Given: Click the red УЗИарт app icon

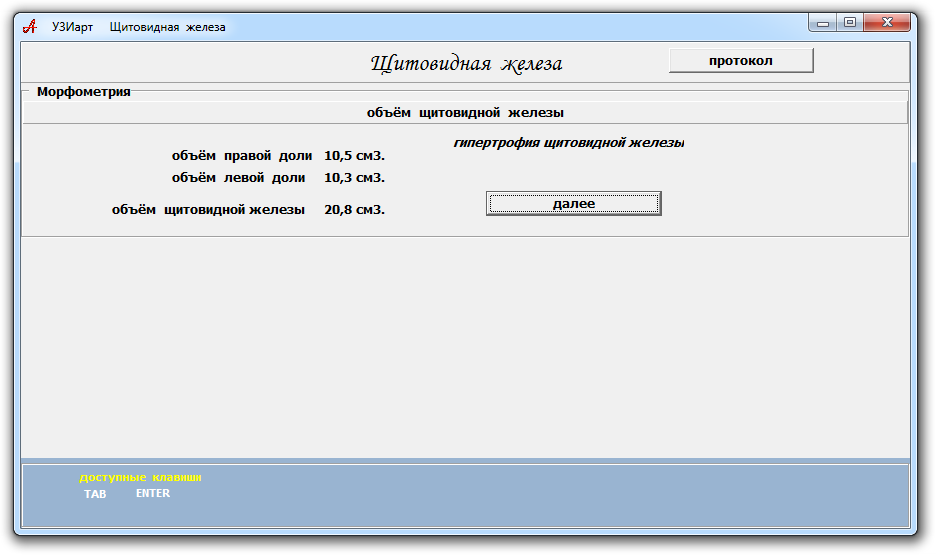Looking at the screenshot, I should (30, 26).
